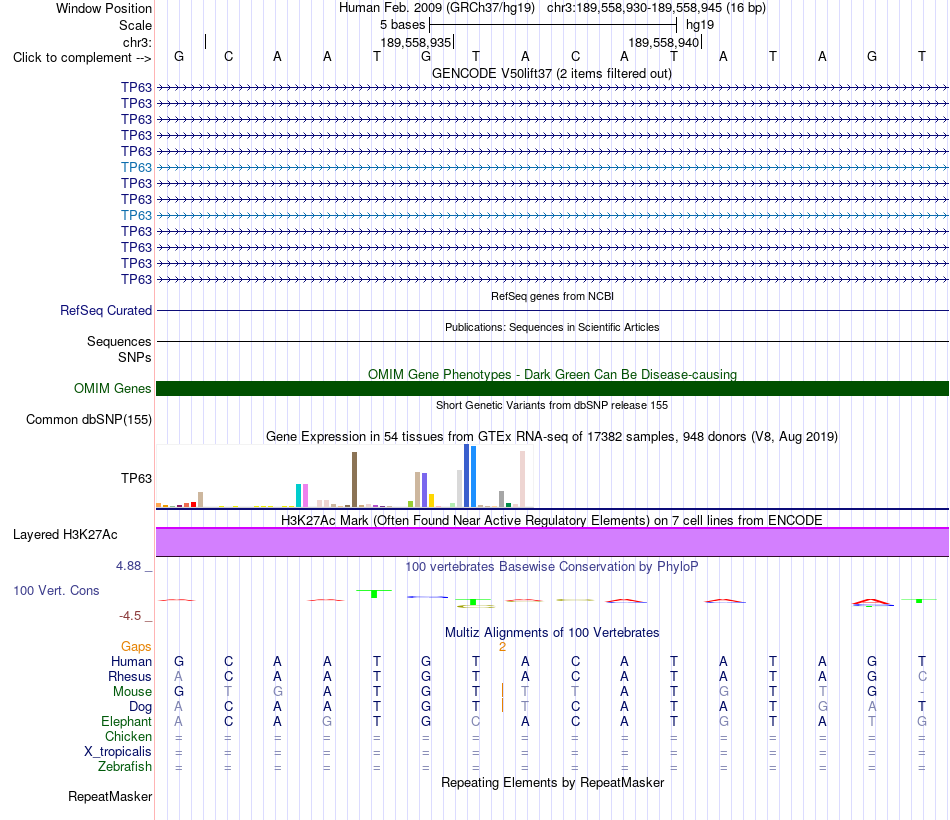The image size is (950, 820).
Task: Click the tall dark blue GTEx expression bar
Action: point(467,476)
